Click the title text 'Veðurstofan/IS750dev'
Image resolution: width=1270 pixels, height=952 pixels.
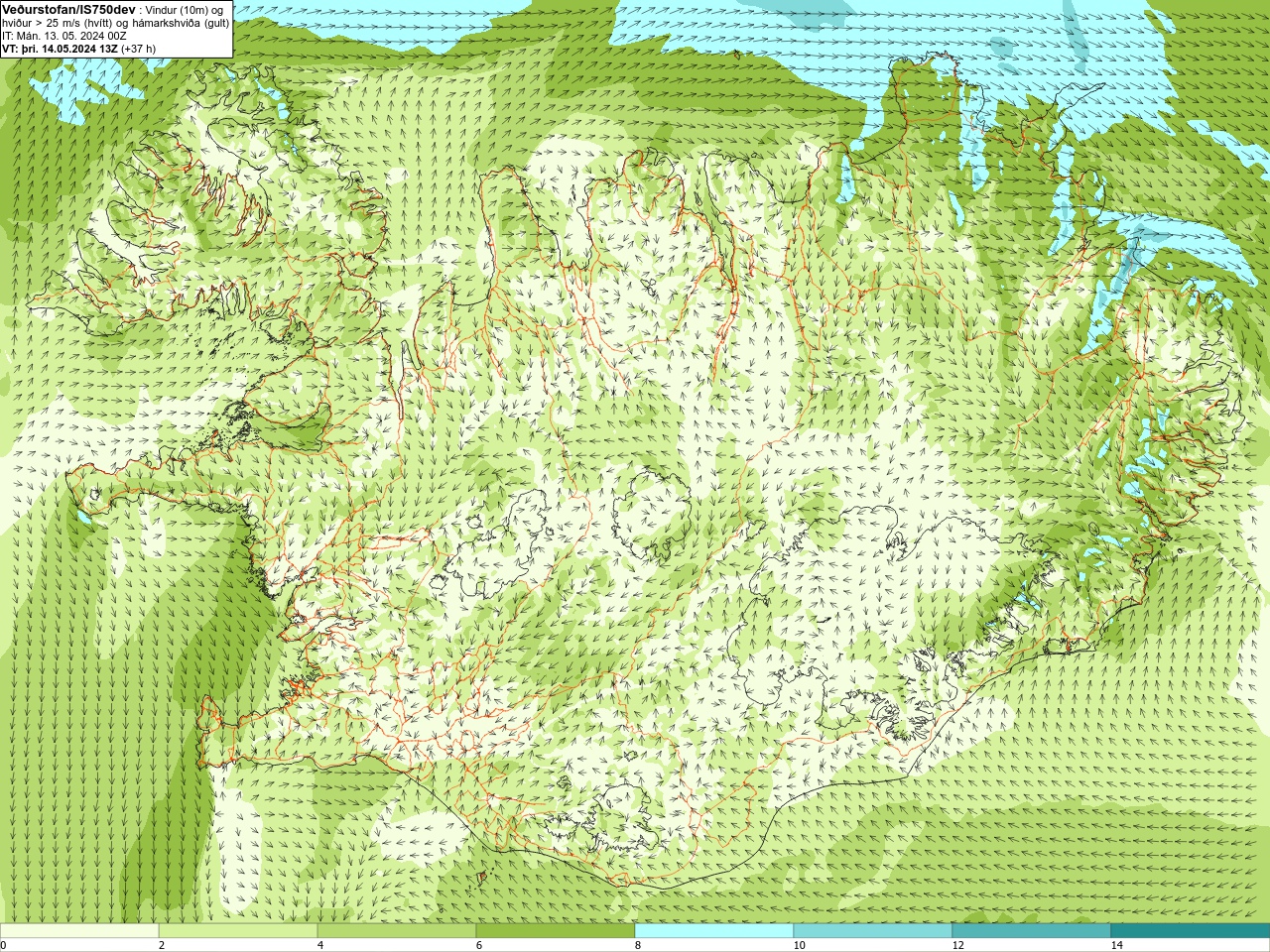(x=69, y=9)
